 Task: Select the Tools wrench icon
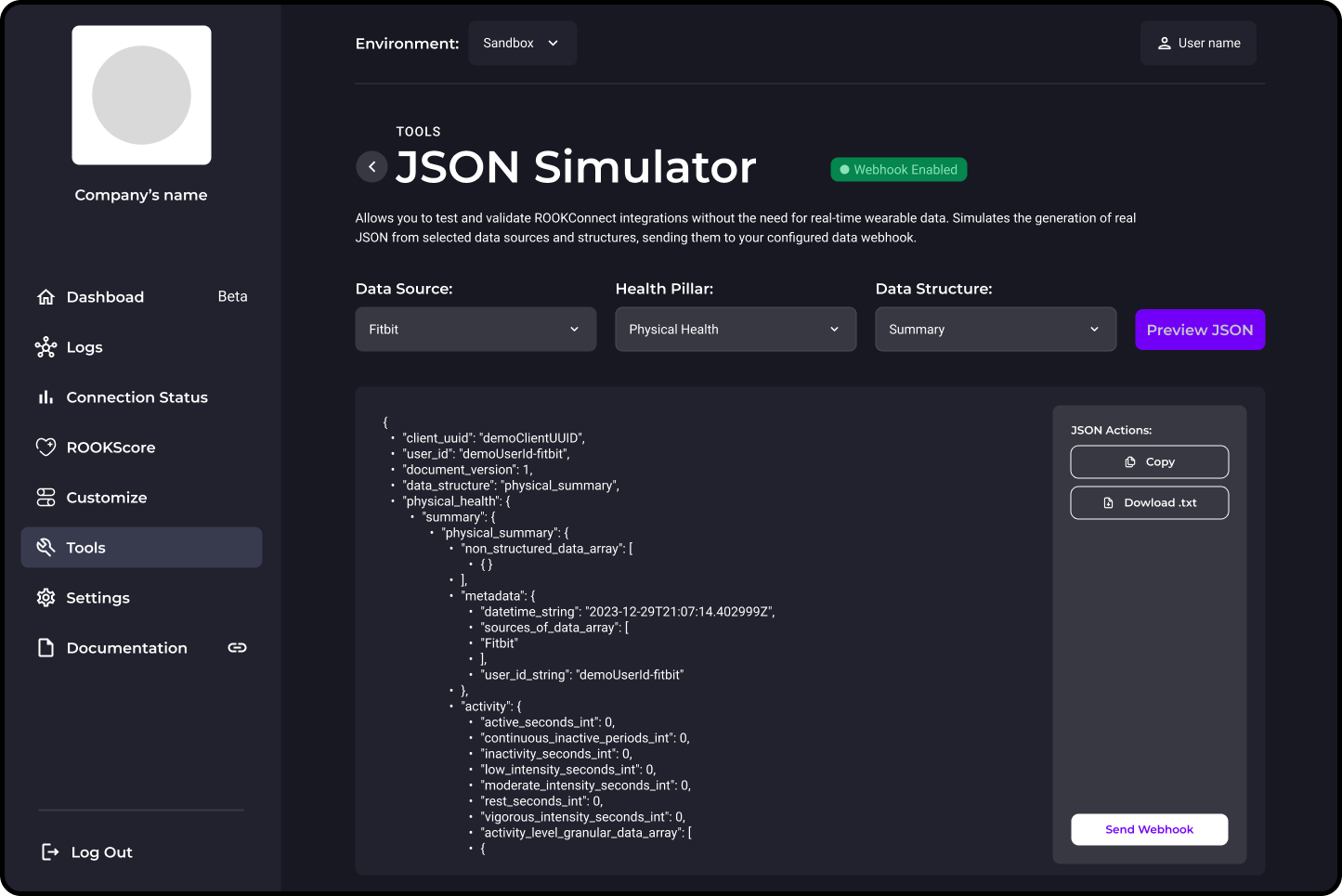(x=46, y=547)
